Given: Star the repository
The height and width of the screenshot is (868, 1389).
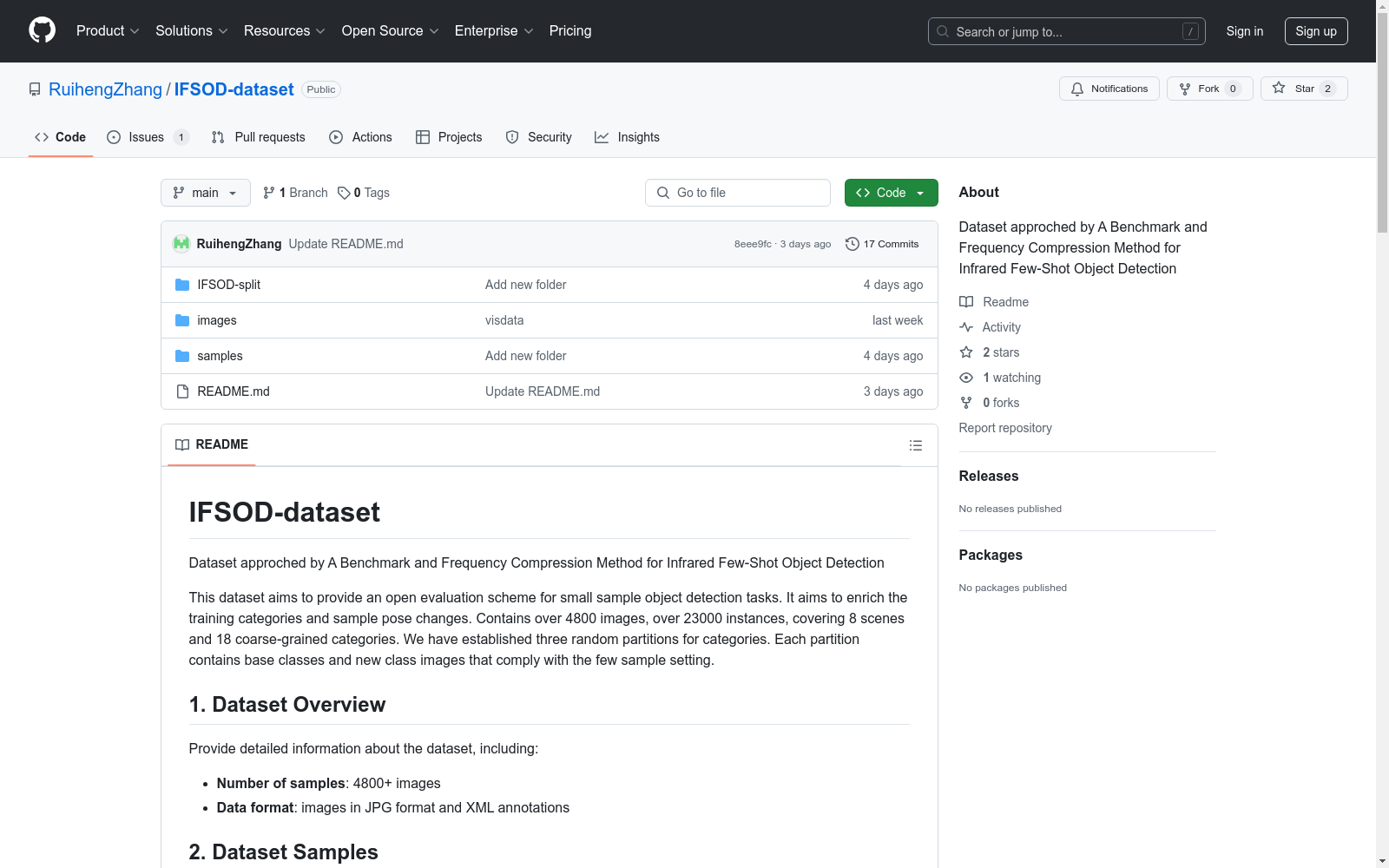Looking at the screenshot, I should 1303,89.
